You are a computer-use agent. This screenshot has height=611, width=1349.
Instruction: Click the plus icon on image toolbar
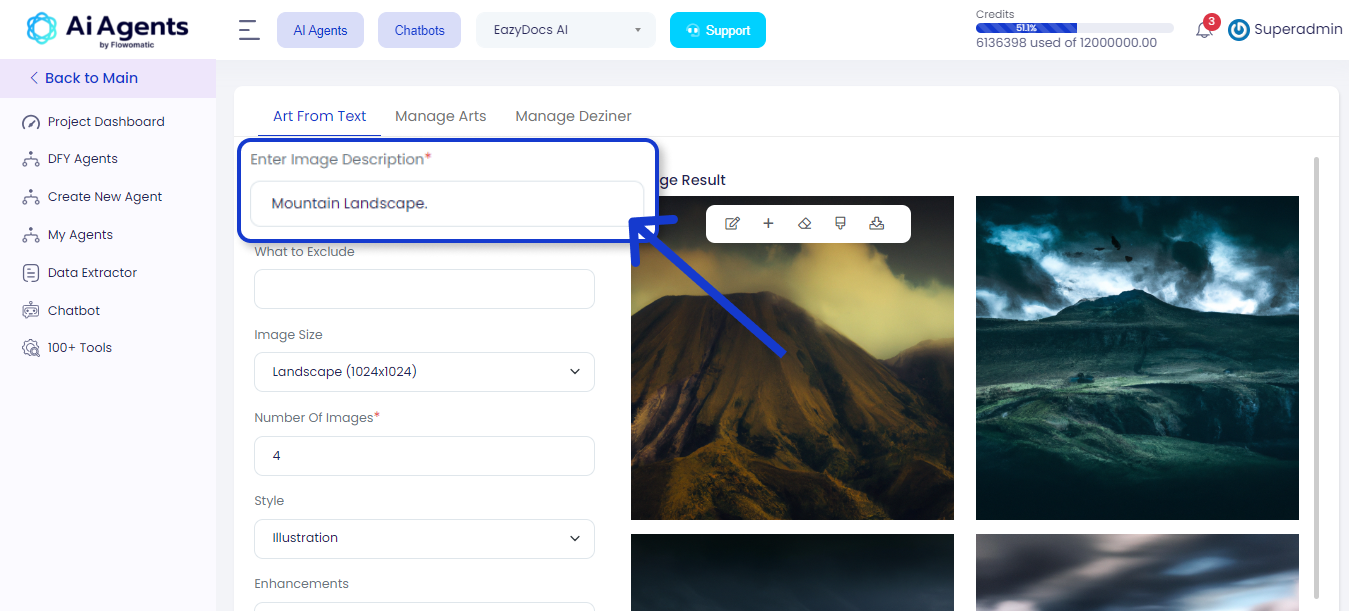(x=768, y=224)
